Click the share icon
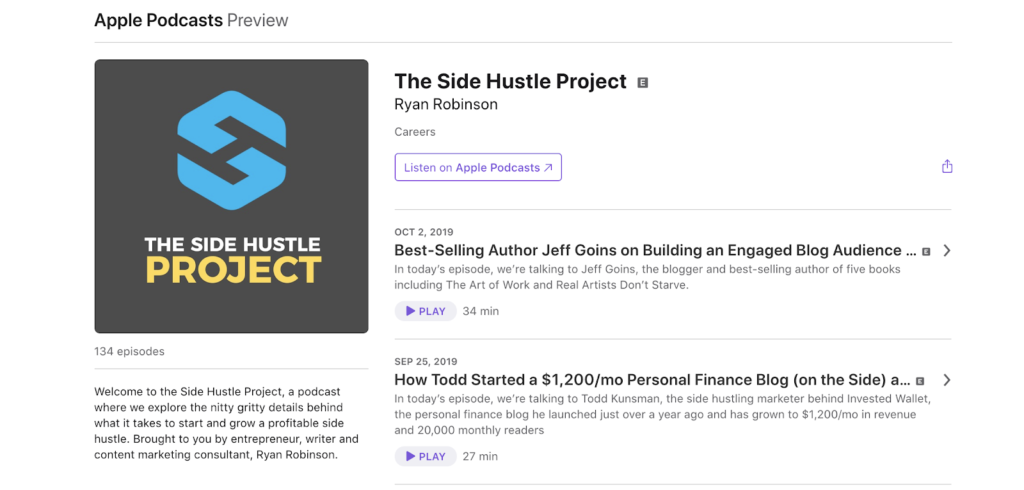Image resolution: width=1024 pixels, height=490 pixels. point(947,167)
